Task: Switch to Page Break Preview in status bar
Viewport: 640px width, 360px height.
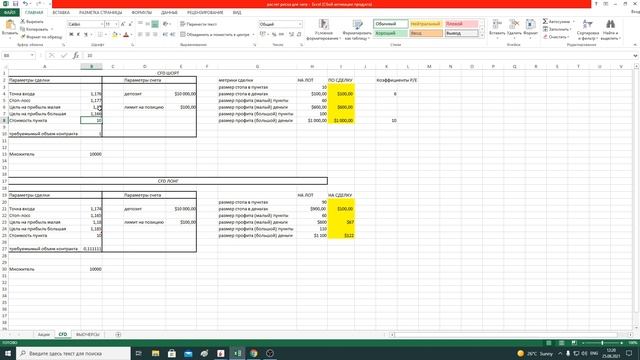Action: (x=574, y=343)
